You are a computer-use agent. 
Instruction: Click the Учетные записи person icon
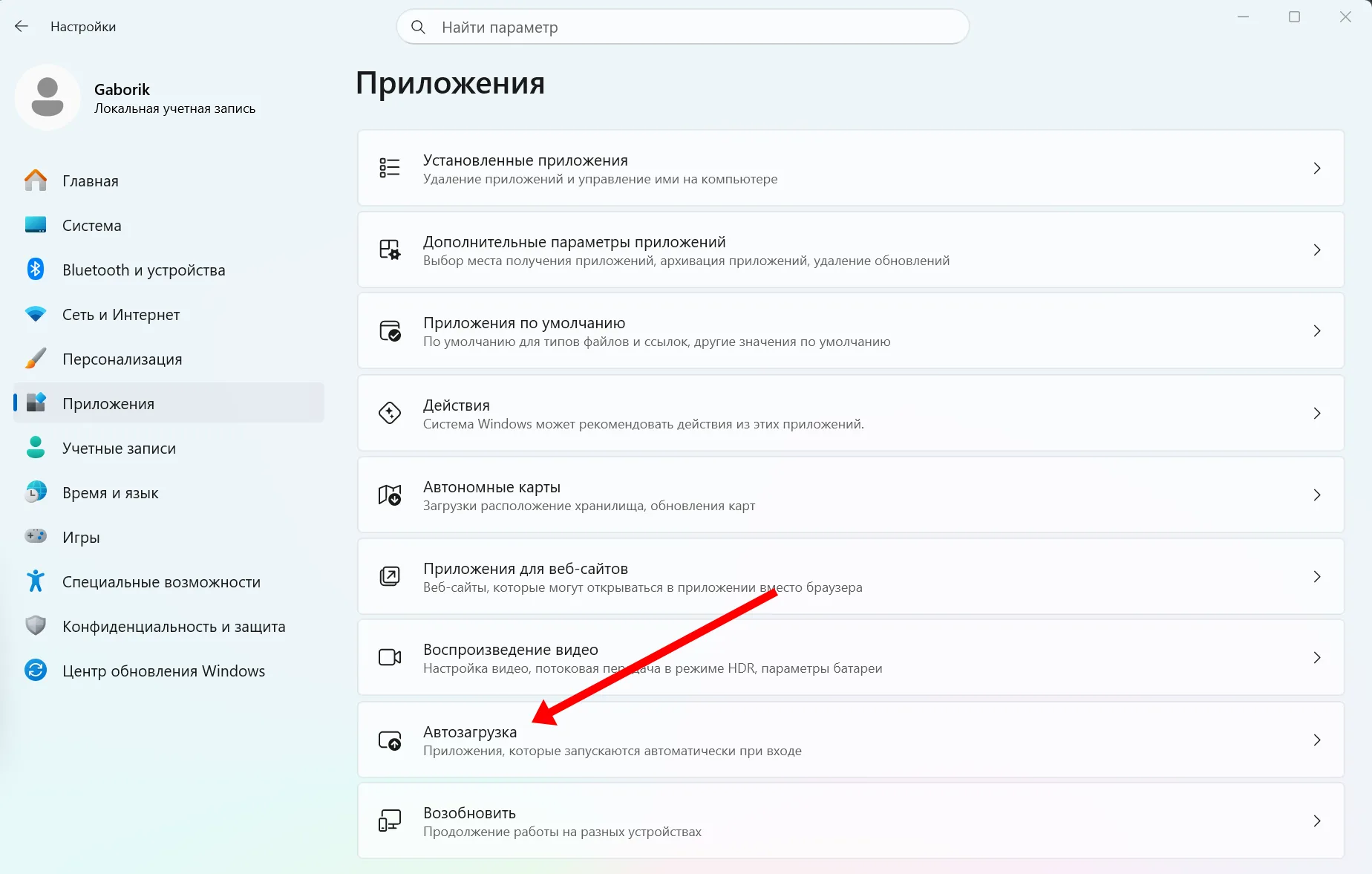click(36, 448)
